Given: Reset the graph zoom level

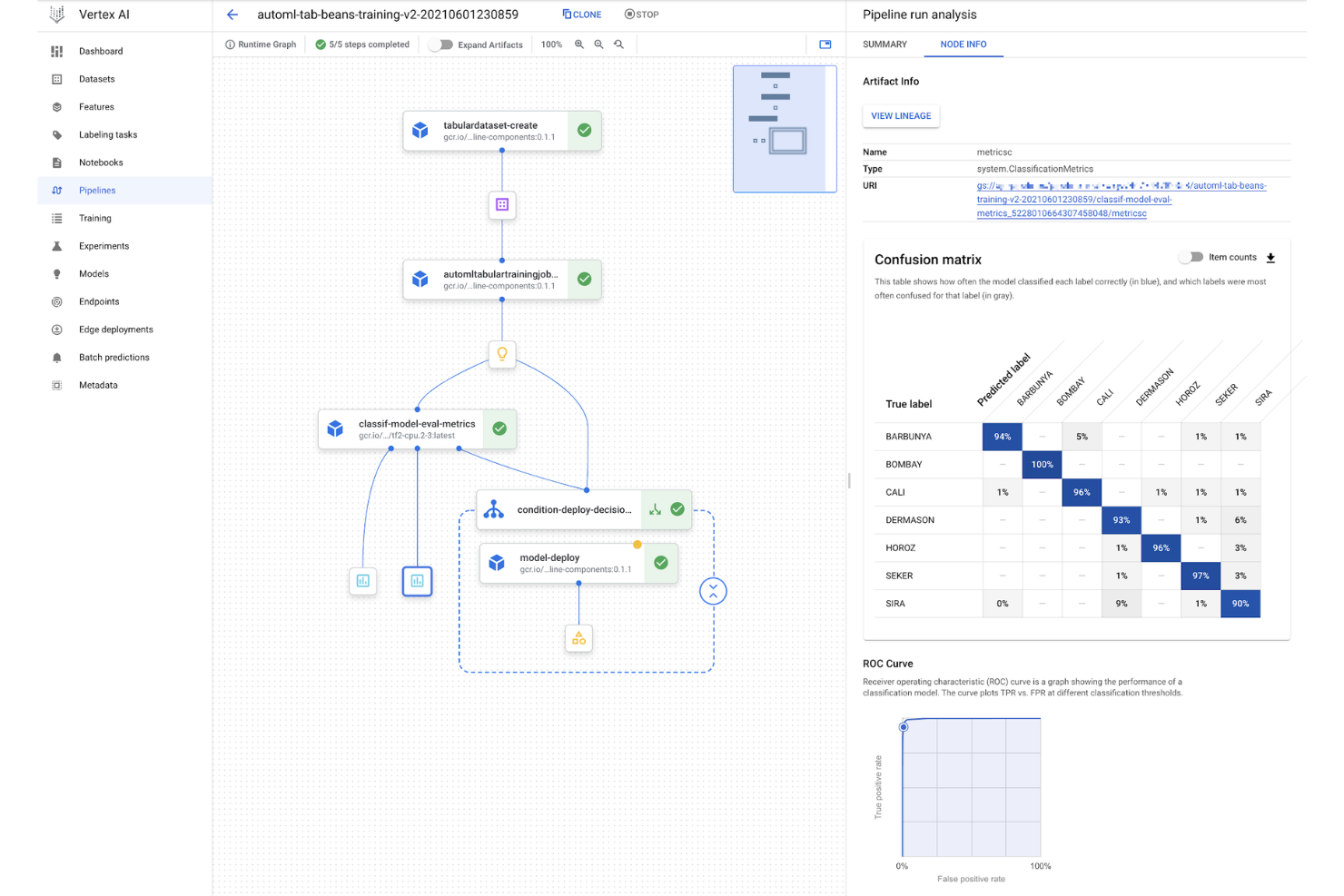Looking at the screenshot, I should 618,44.
